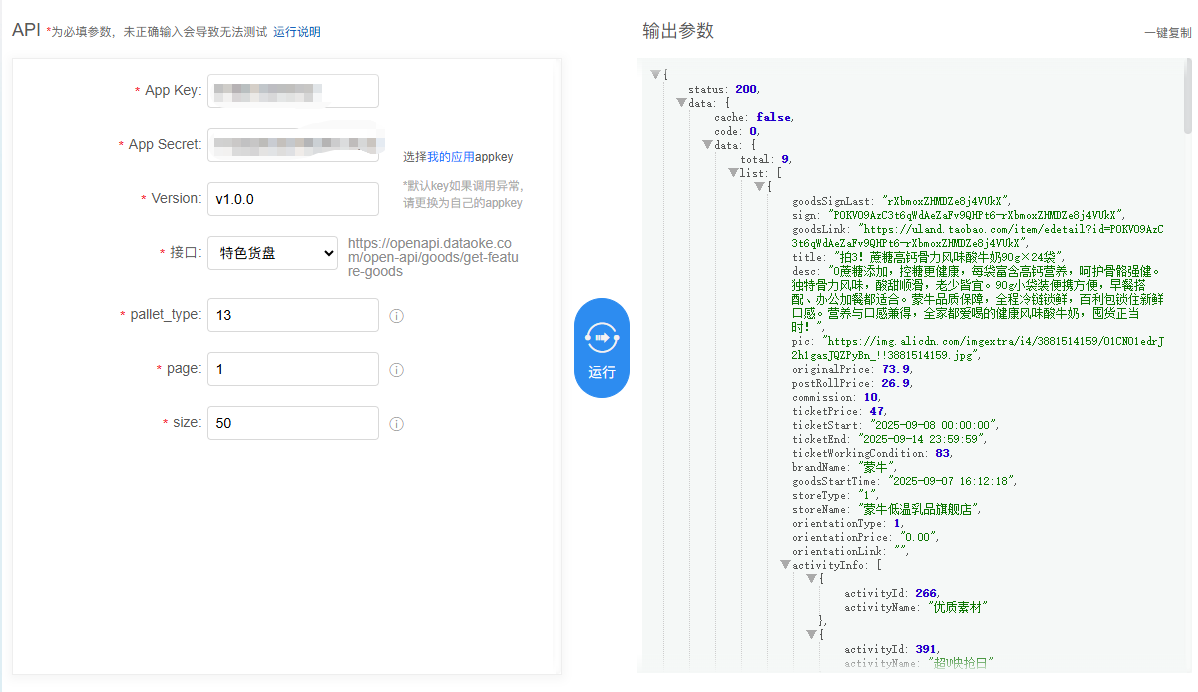
Task: Click the pallet_type input showing 13
Action: (x=292, y=315)
